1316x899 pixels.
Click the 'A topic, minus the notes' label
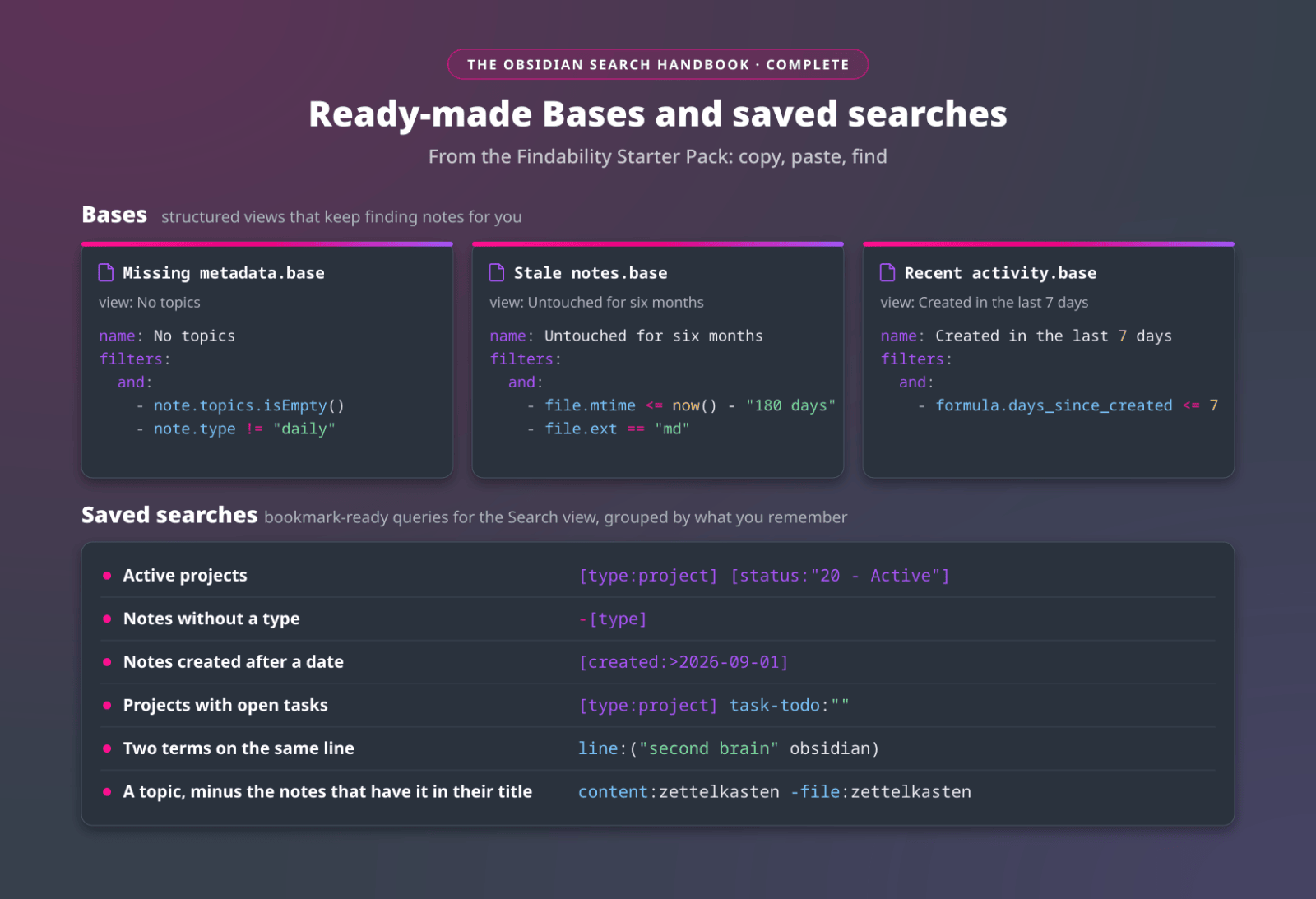point(327,791)
